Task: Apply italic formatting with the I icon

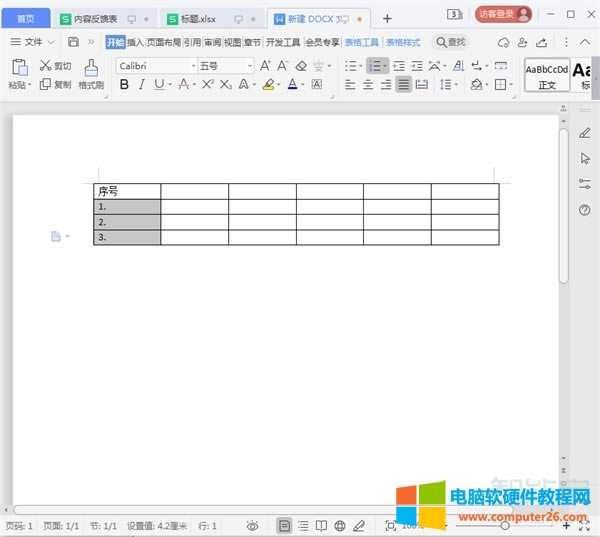Action: (x=142, y=85)
